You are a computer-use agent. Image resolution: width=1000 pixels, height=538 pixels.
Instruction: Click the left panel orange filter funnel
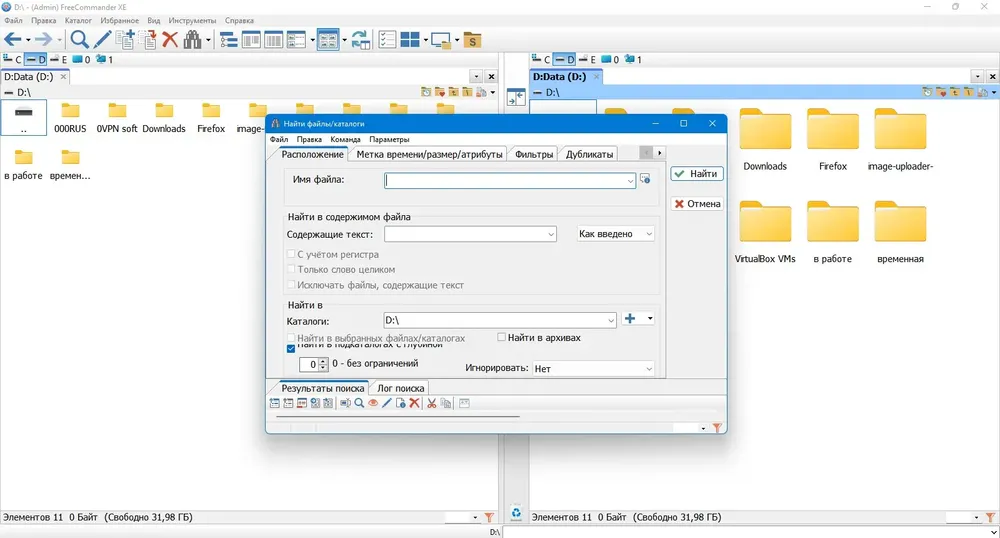pyautogui.click(x=489, y=517)
